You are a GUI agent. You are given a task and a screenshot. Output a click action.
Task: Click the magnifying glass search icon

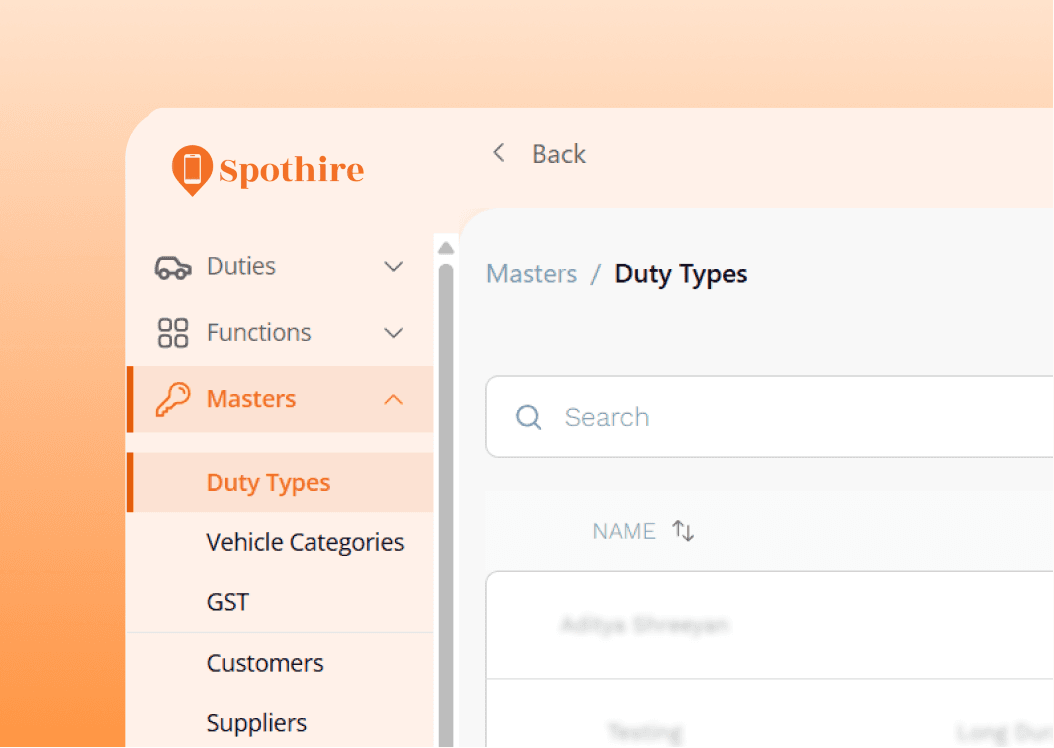tap(528, 417)
